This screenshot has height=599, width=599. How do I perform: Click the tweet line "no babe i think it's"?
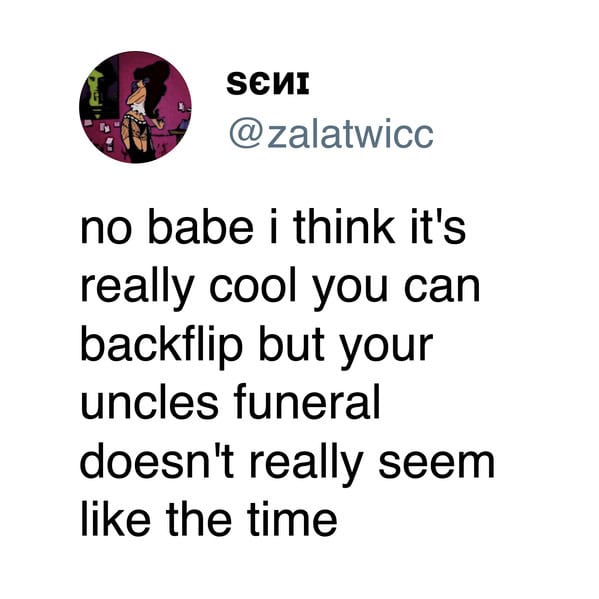[273, 227]
